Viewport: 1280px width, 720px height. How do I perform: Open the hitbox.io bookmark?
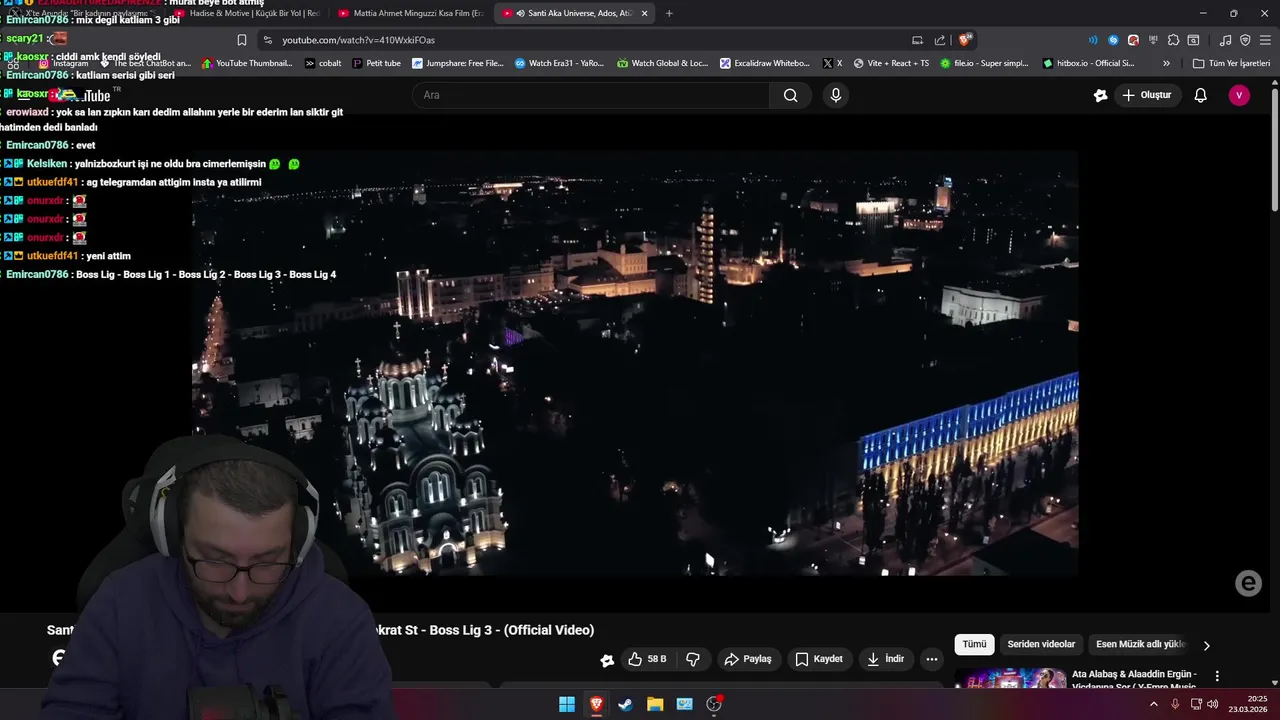[x=1088, y=63]
